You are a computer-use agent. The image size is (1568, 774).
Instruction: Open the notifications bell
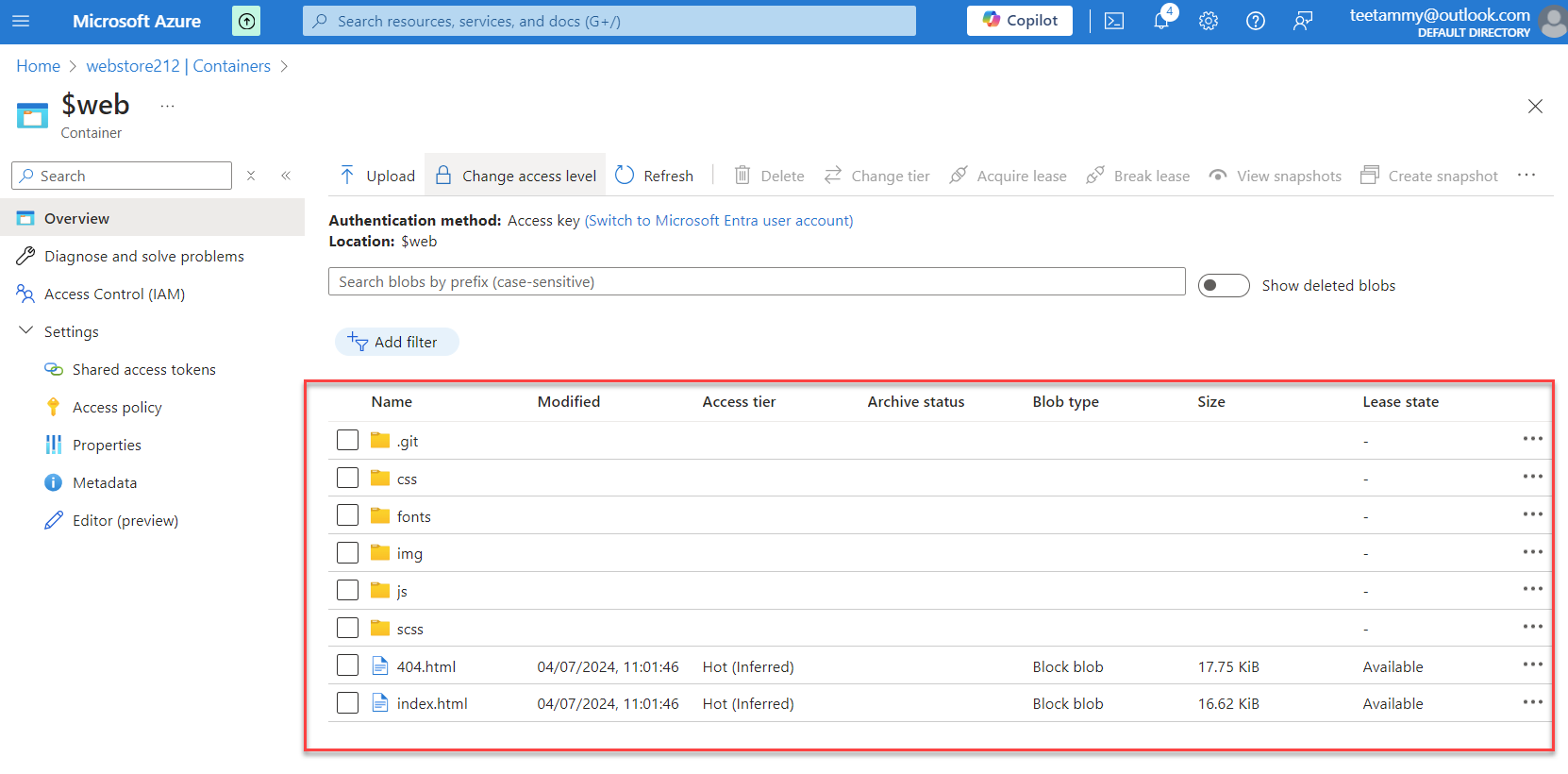coord(1161,21)
